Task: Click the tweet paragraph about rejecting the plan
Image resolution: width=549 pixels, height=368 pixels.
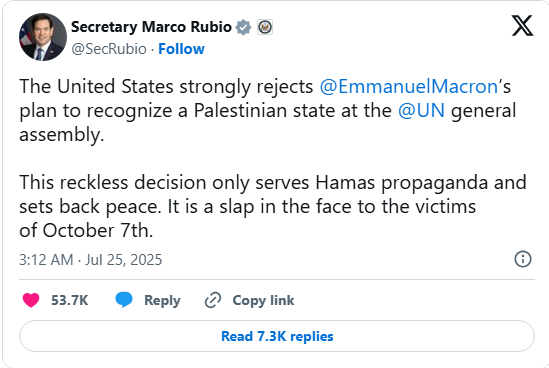Action: pyautogui.click(x=268, y=111)
